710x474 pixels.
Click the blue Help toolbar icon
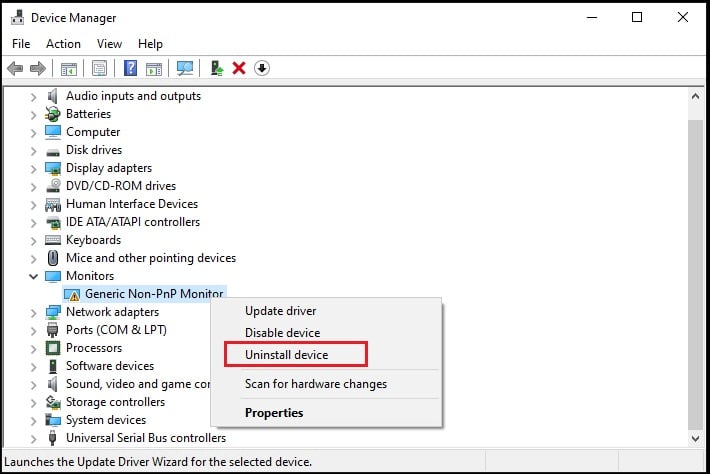click(130, 68)
